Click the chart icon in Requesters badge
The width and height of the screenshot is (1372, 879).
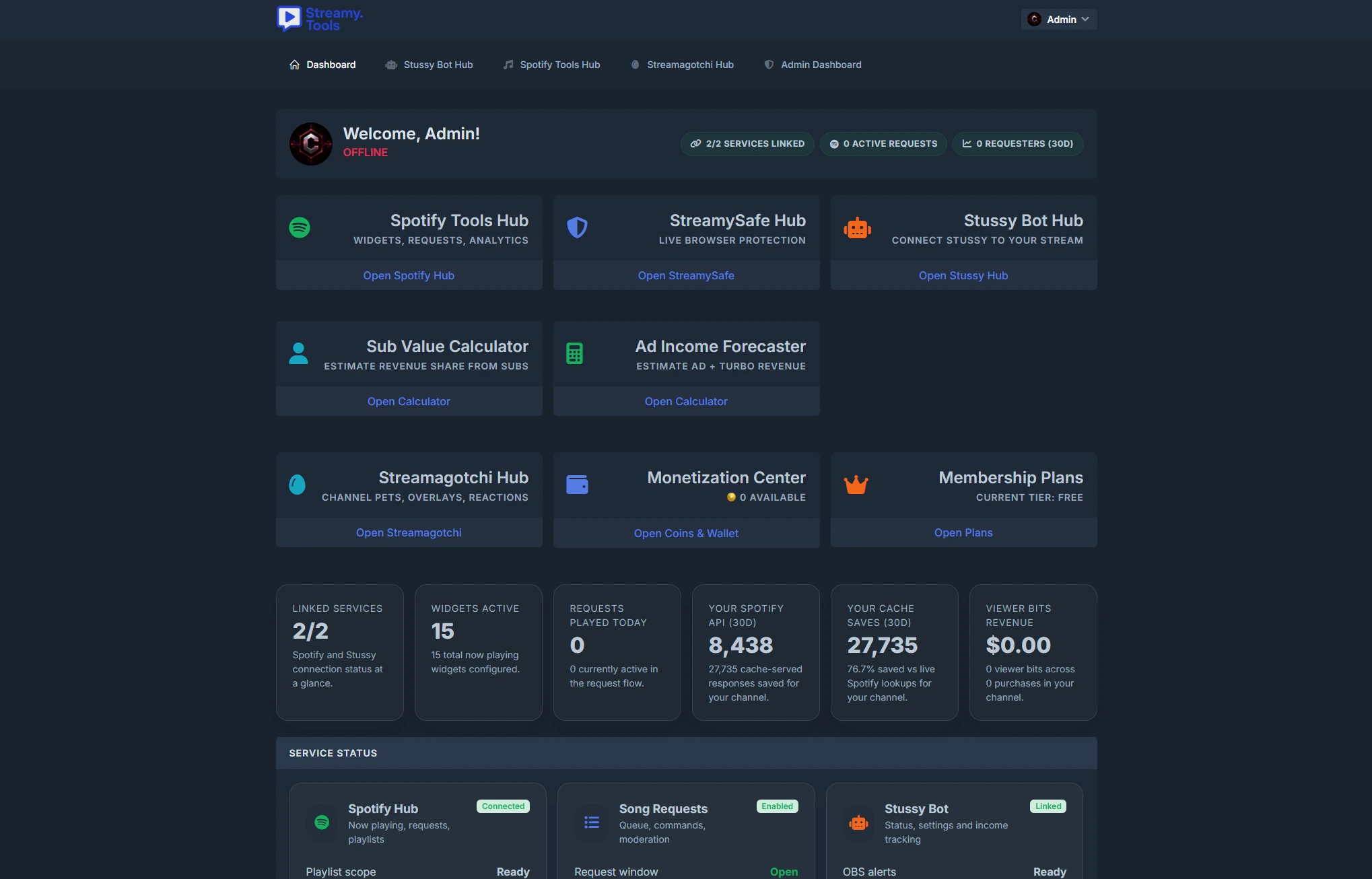coord(967,144)
